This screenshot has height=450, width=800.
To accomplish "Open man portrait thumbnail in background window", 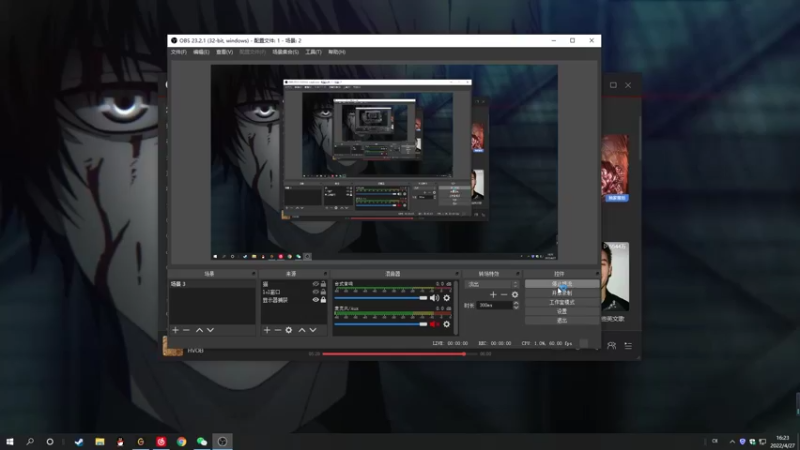I will 615,277.
